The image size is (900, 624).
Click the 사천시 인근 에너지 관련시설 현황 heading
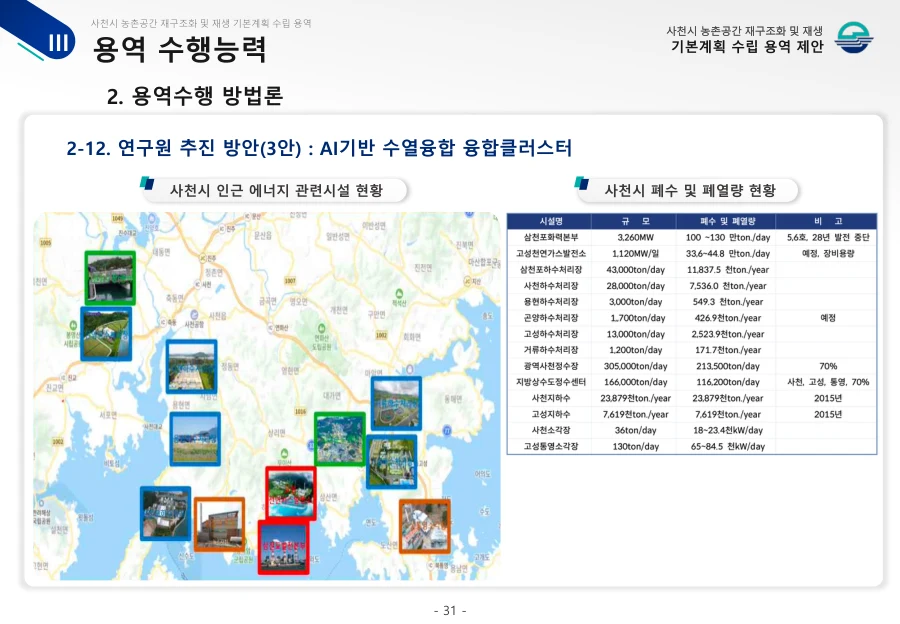click(276, 191)
